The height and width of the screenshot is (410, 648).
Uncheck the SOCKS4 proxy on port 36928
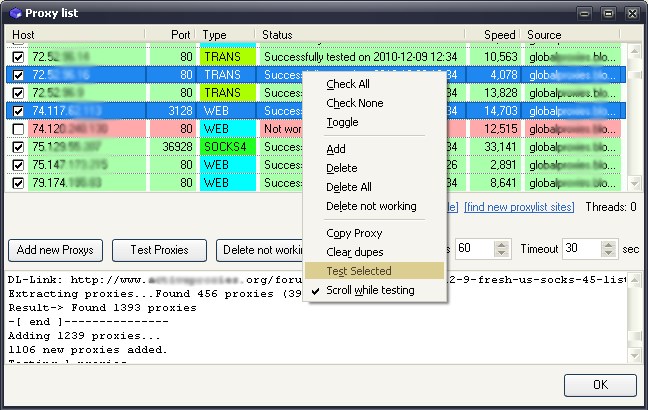point(18,147)
